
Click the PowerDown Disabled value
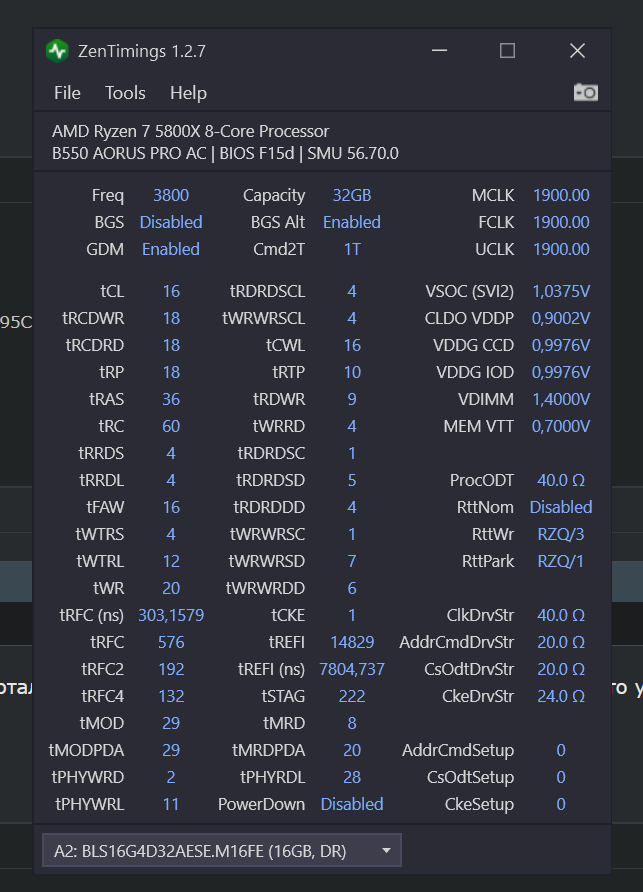coord(352,804)
